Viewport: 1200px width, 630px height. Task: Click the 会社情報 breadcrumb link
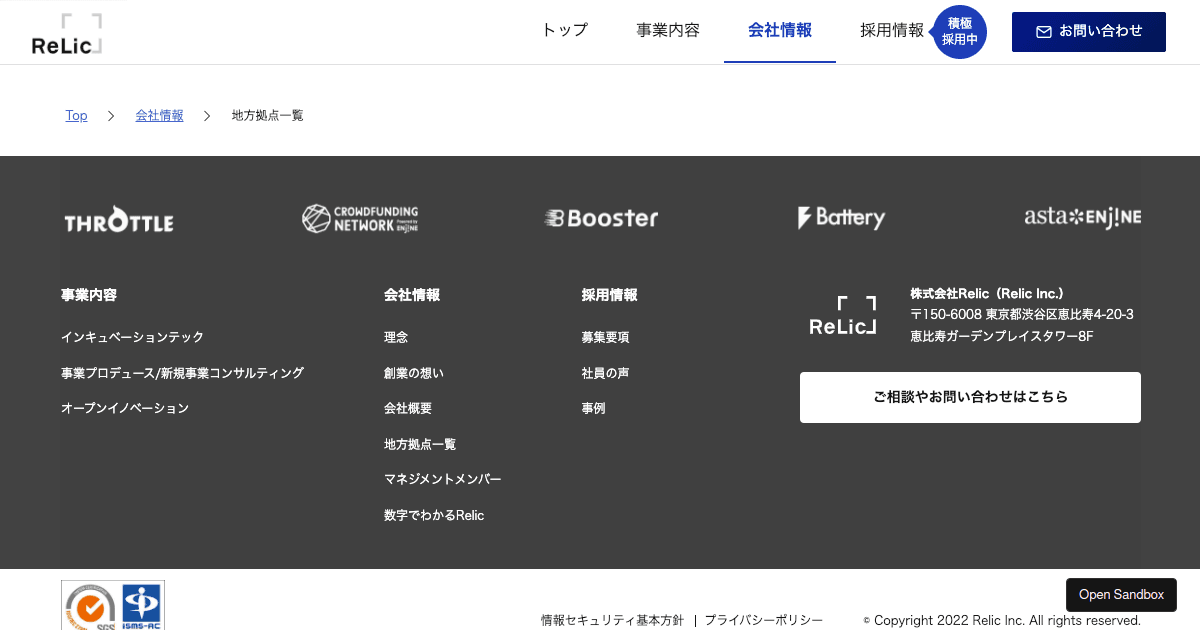160,116
